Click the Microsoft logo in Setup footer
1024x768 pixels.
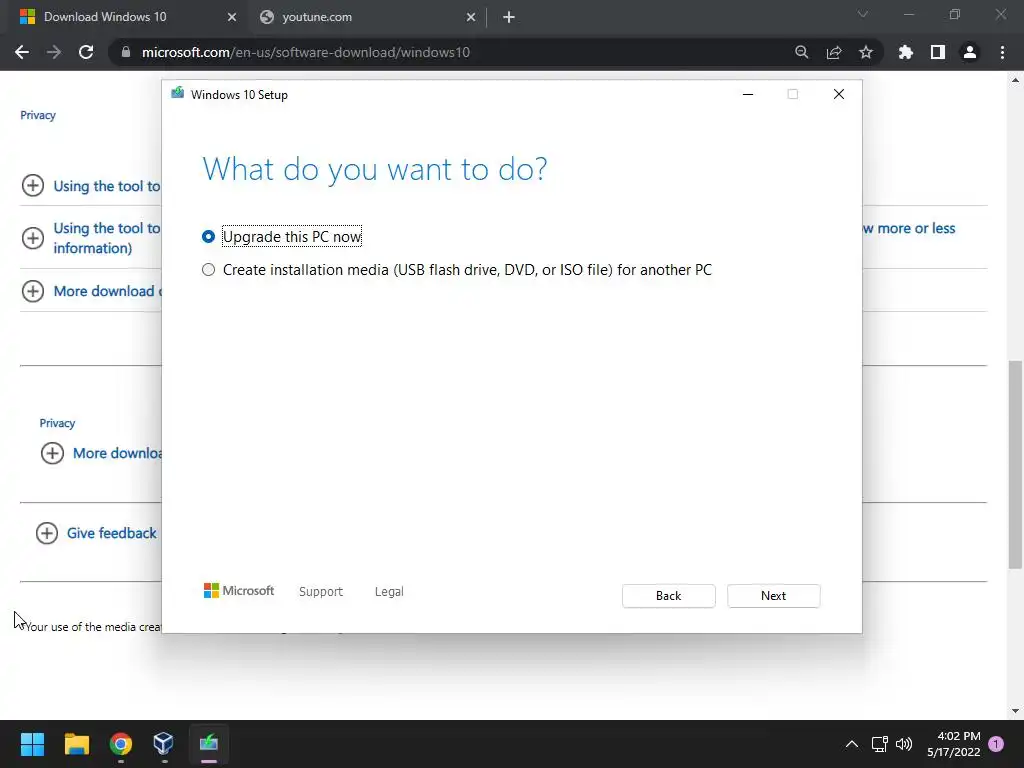coord(239,591)
